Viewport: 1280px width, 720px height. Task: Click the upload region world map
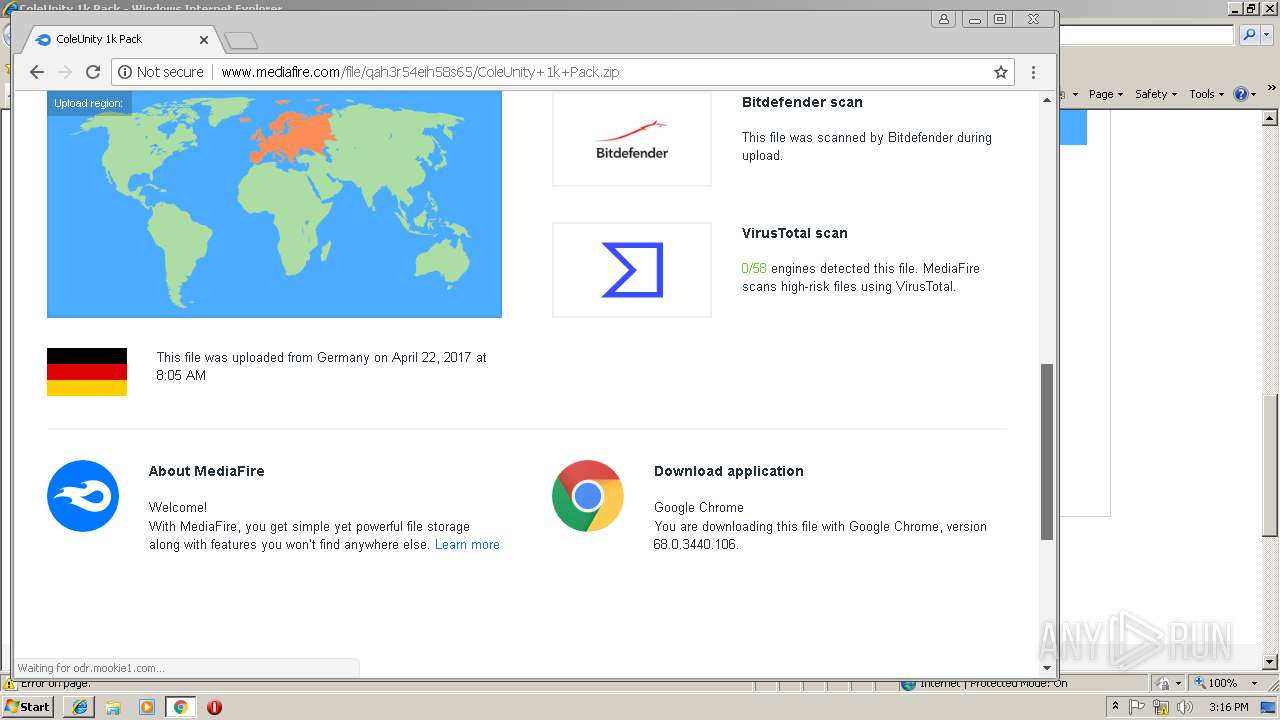point(274,205)
